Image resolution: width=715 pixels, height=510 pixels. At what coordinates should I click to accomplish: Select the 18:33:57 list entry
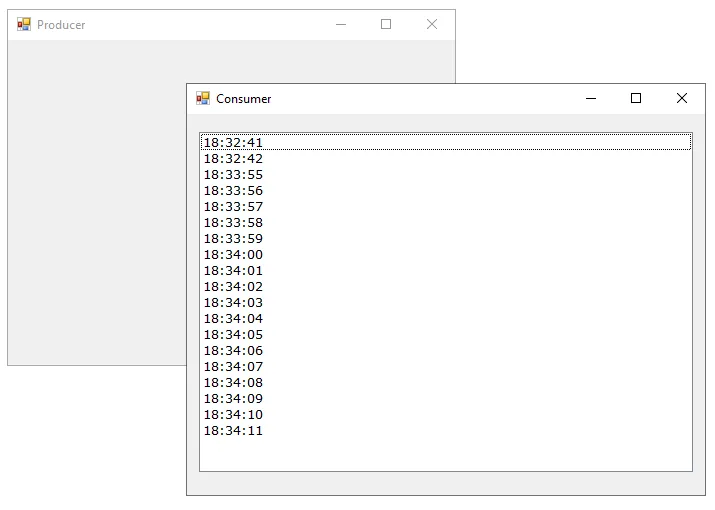[446, 206]
